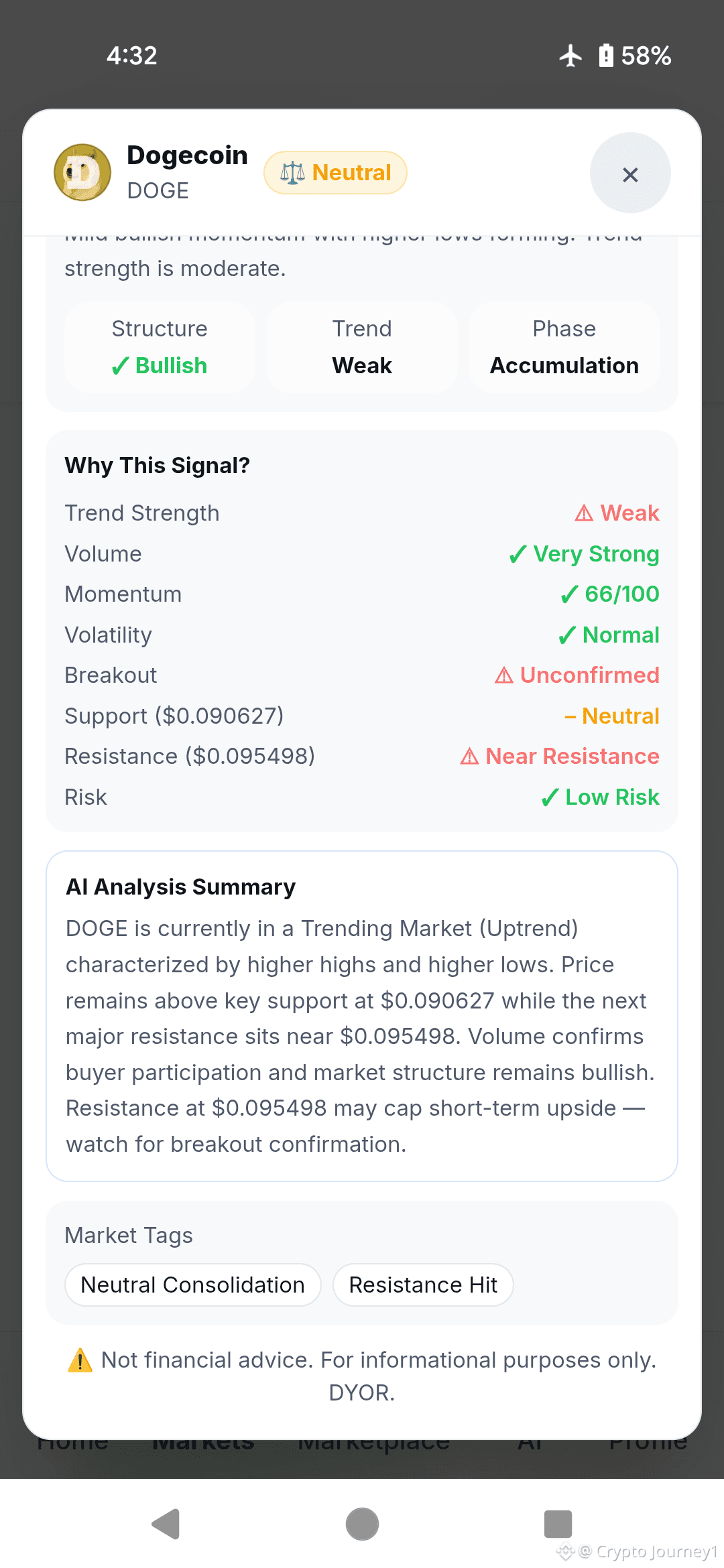This screenshot has height=1568, width=724.
Task: Tap the balance scale icon in badge
Action: [x=292, y=173]
